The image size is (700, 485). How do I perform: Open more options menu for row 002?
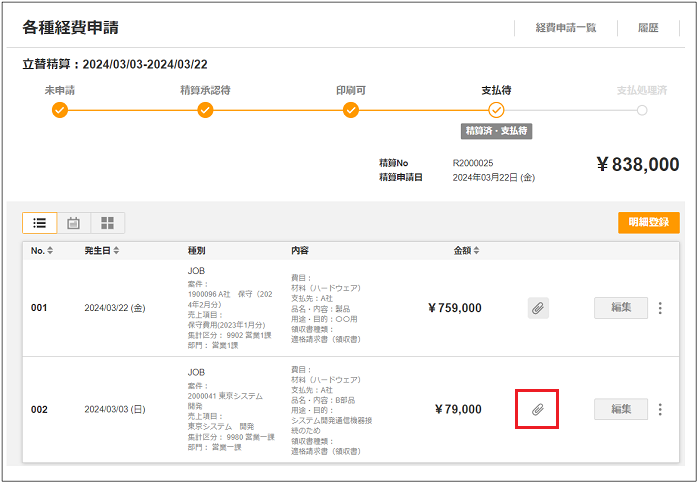pyautogui.click(x=660, y=409)
